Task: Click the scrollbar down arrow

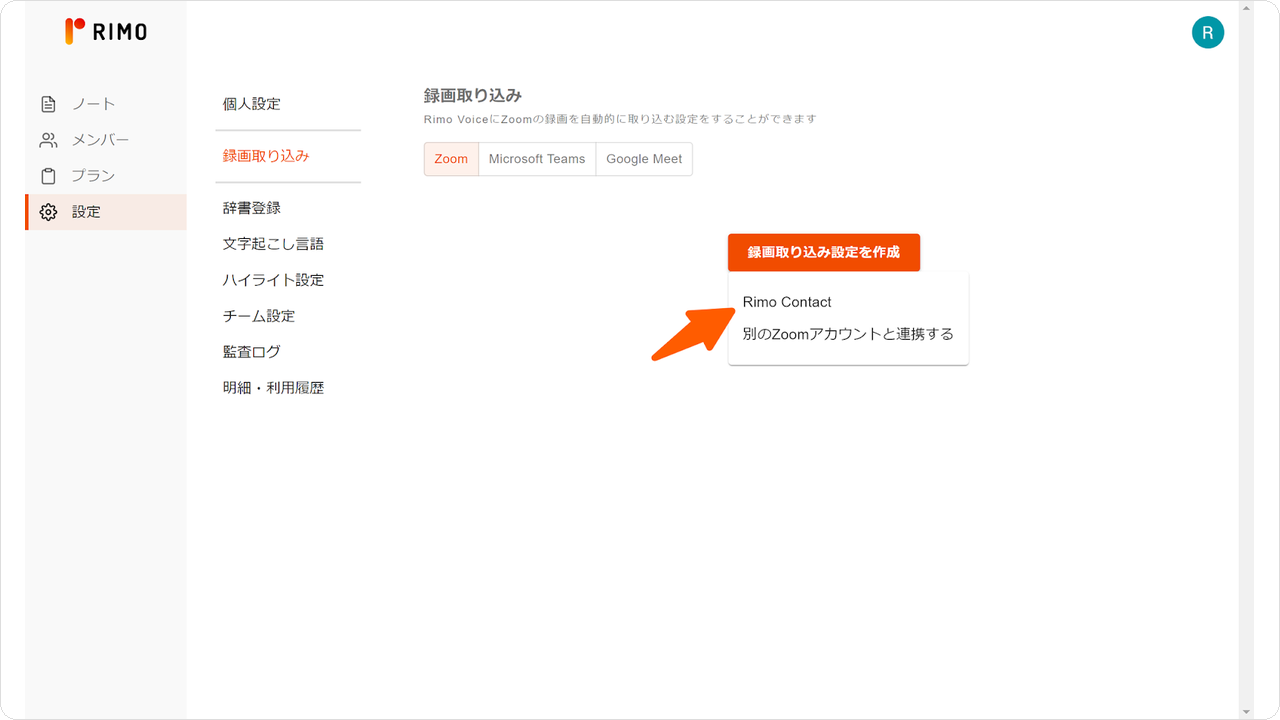Action: [1245, 711]
